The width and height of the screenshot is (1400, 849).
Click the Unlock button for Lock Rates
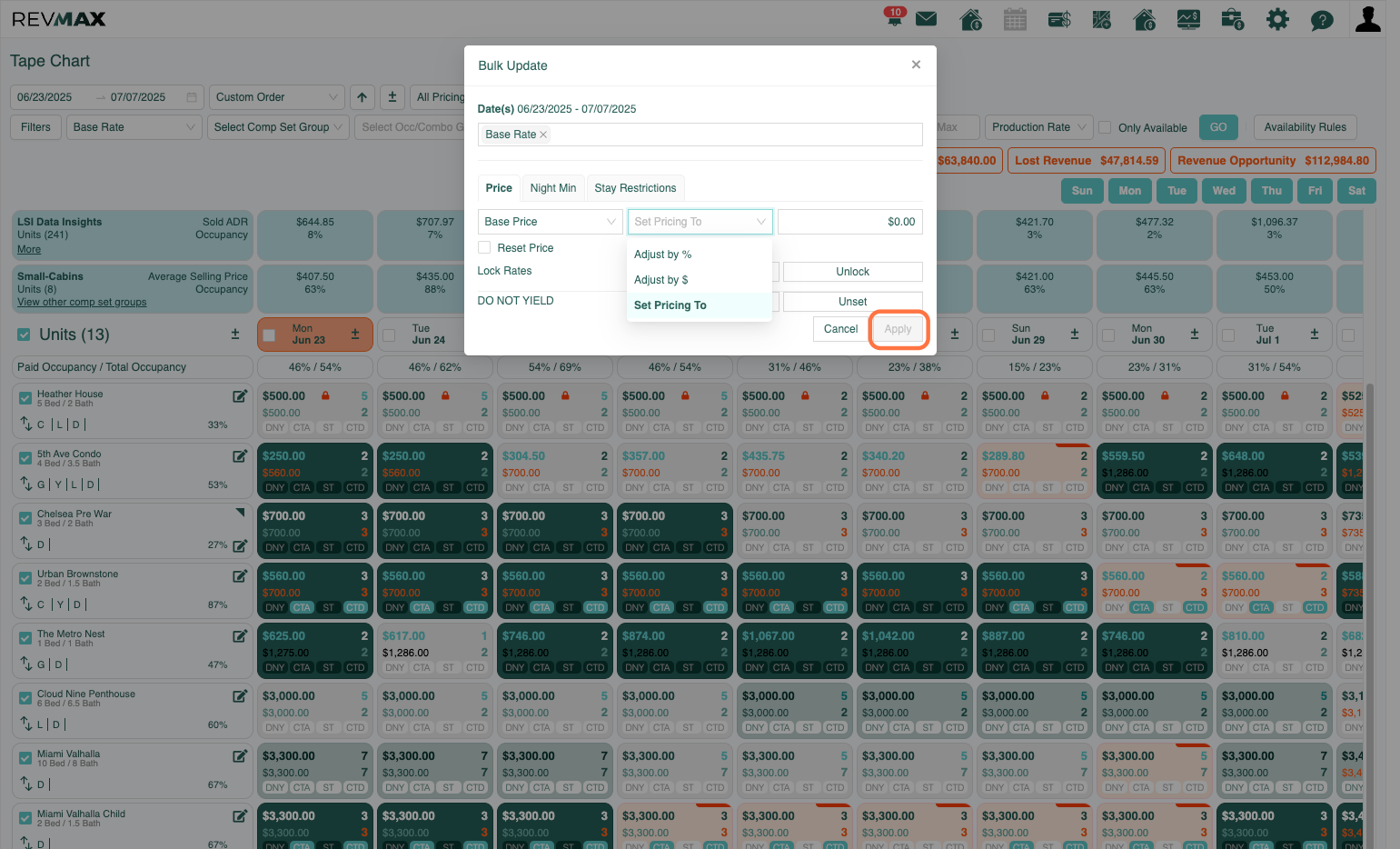[853, 272]
